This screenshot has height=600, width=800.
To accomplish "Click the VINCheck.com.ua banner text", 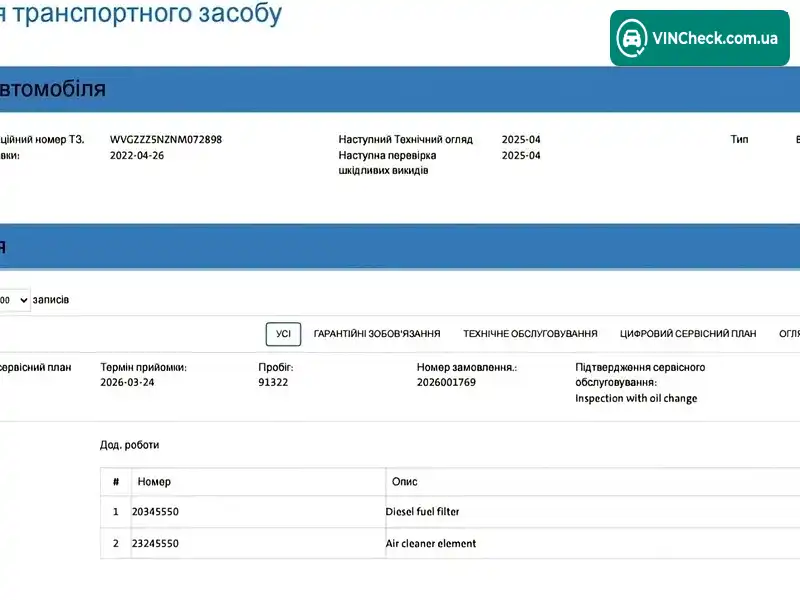I will (x=715, y=38).
